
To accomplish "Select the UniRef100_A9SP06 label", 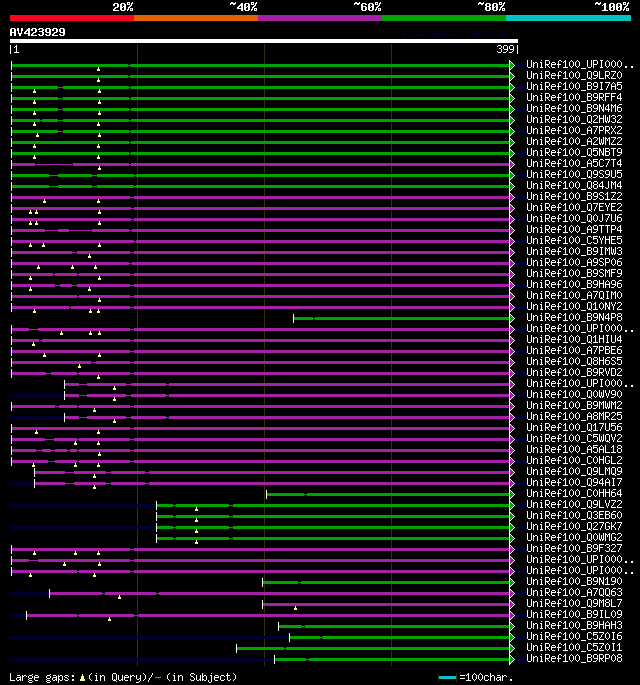I will point(574,263).
